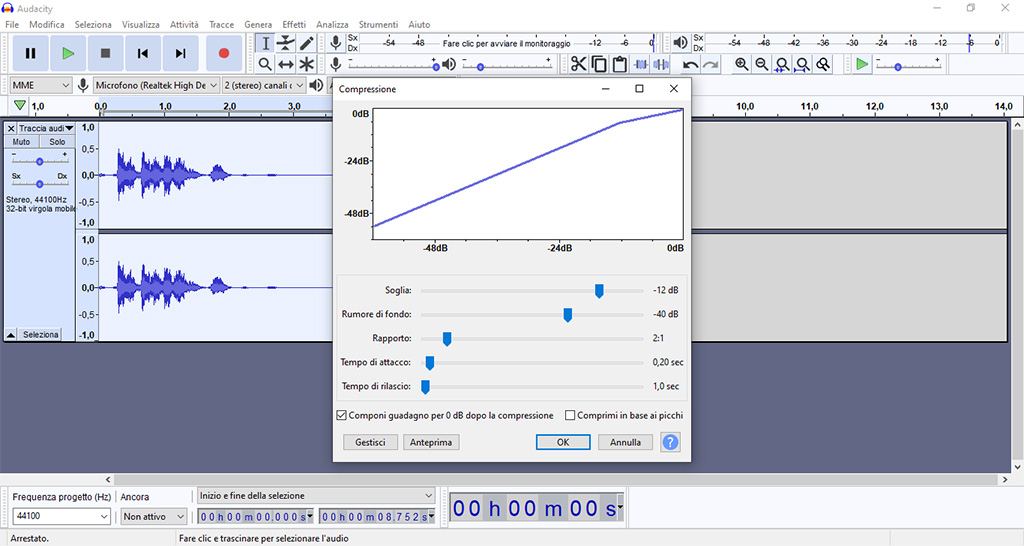The image size is (1024, 546).
Task: Click the Trim audio icon
Action: (x=641, y=64)
